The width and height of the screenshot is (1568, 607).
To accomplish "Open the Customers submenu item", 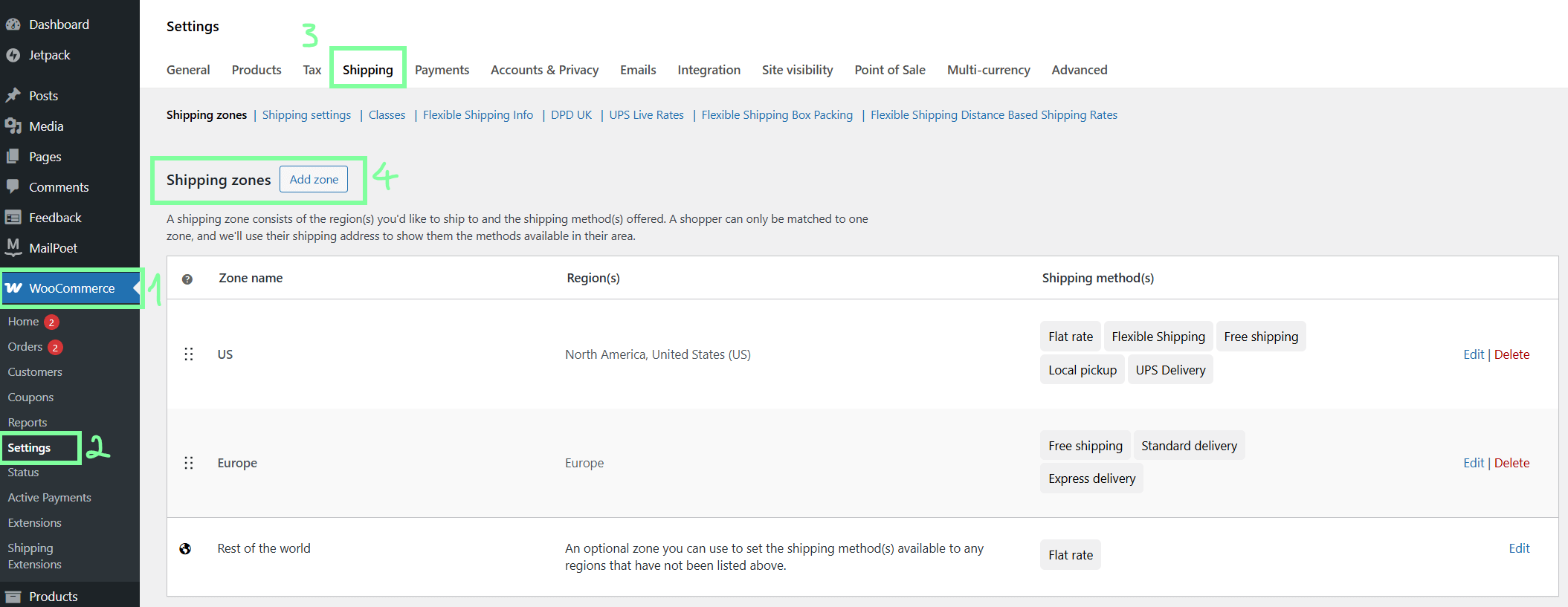I will [x=35, y=372].
